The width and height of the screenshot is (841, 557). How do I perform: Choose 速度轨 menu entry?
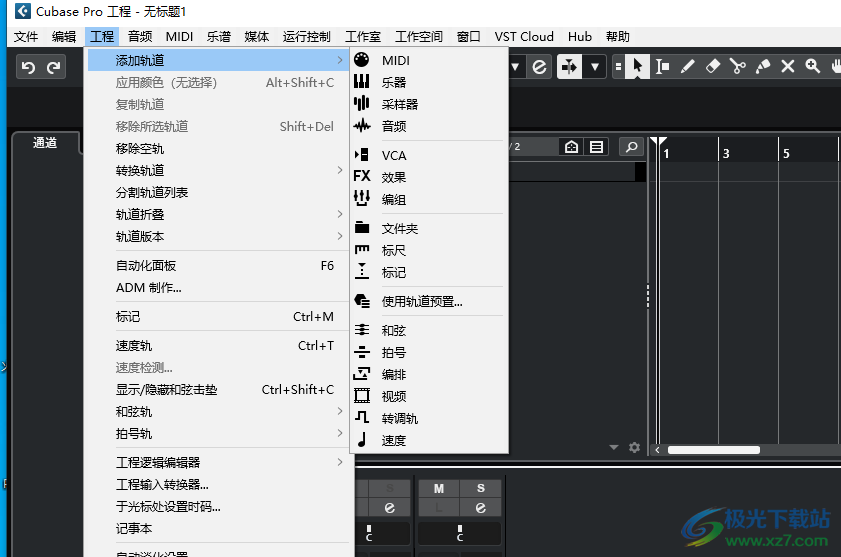(218, 345)
